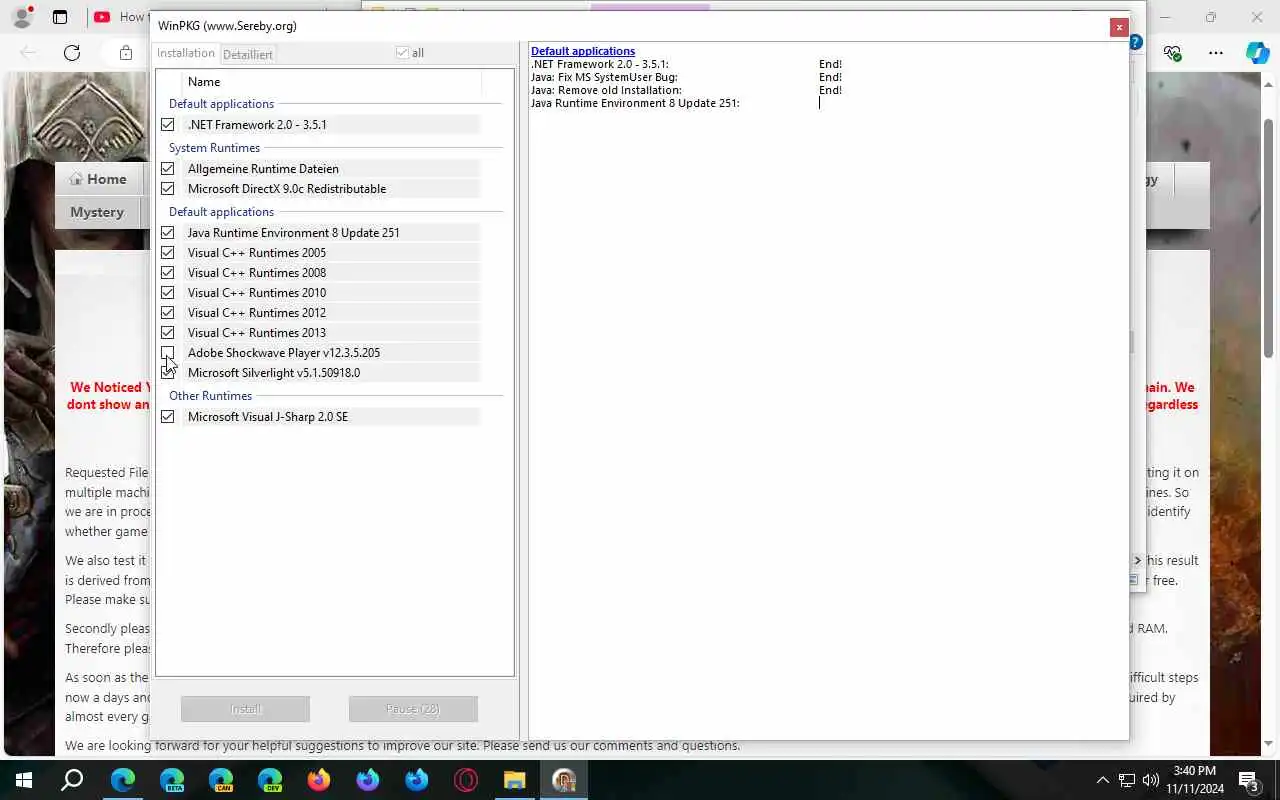Viewport: 1280px width, 800px height.
Task: Uncheck Allgemeine Runtime Dateien checkbox
Action: click(168, 169)
